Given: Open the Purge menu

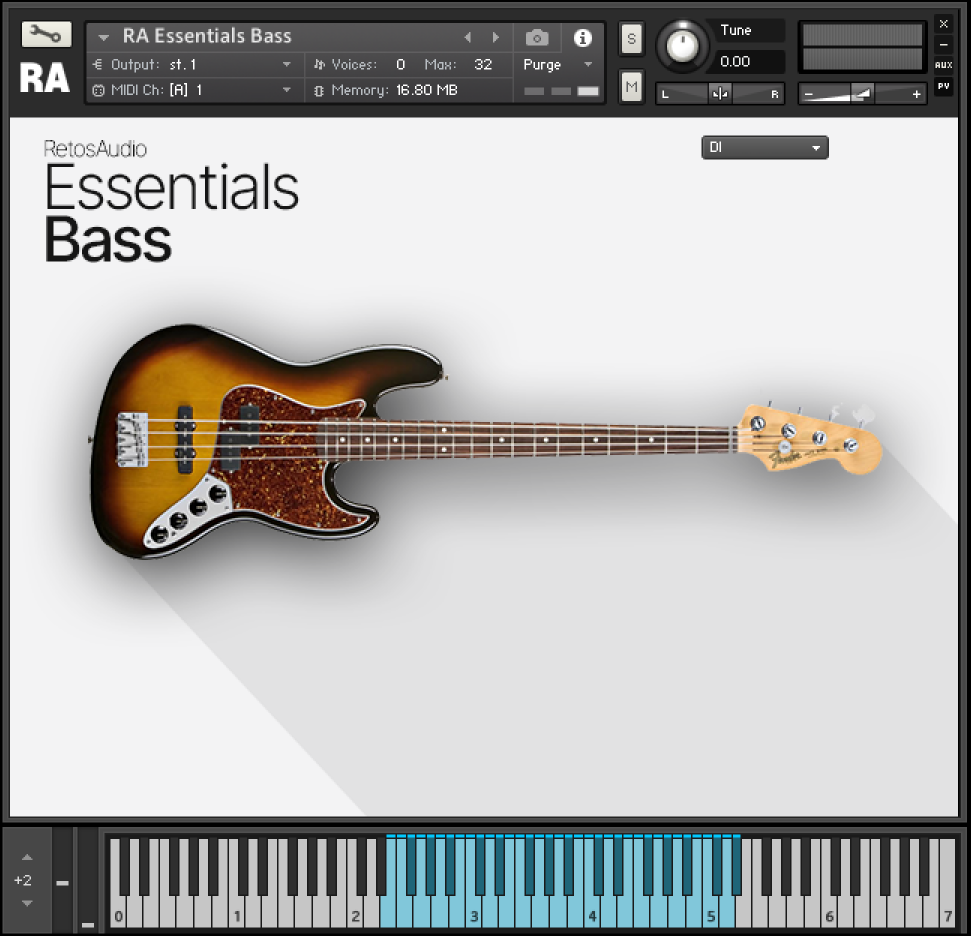Looking at the screenshot, I should tap(558, 65).
